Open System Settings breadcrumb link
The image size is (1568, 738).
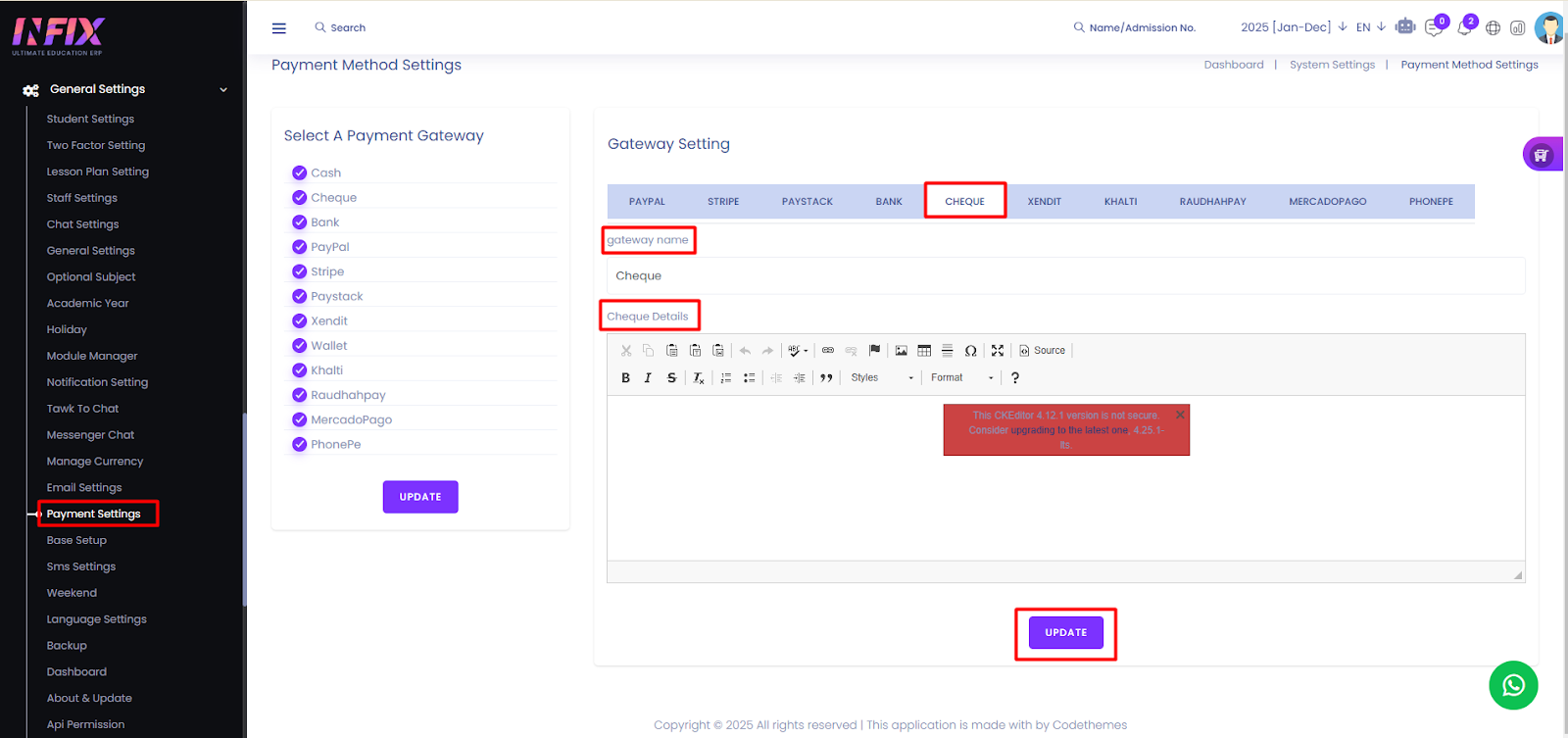click(1332, 65)
